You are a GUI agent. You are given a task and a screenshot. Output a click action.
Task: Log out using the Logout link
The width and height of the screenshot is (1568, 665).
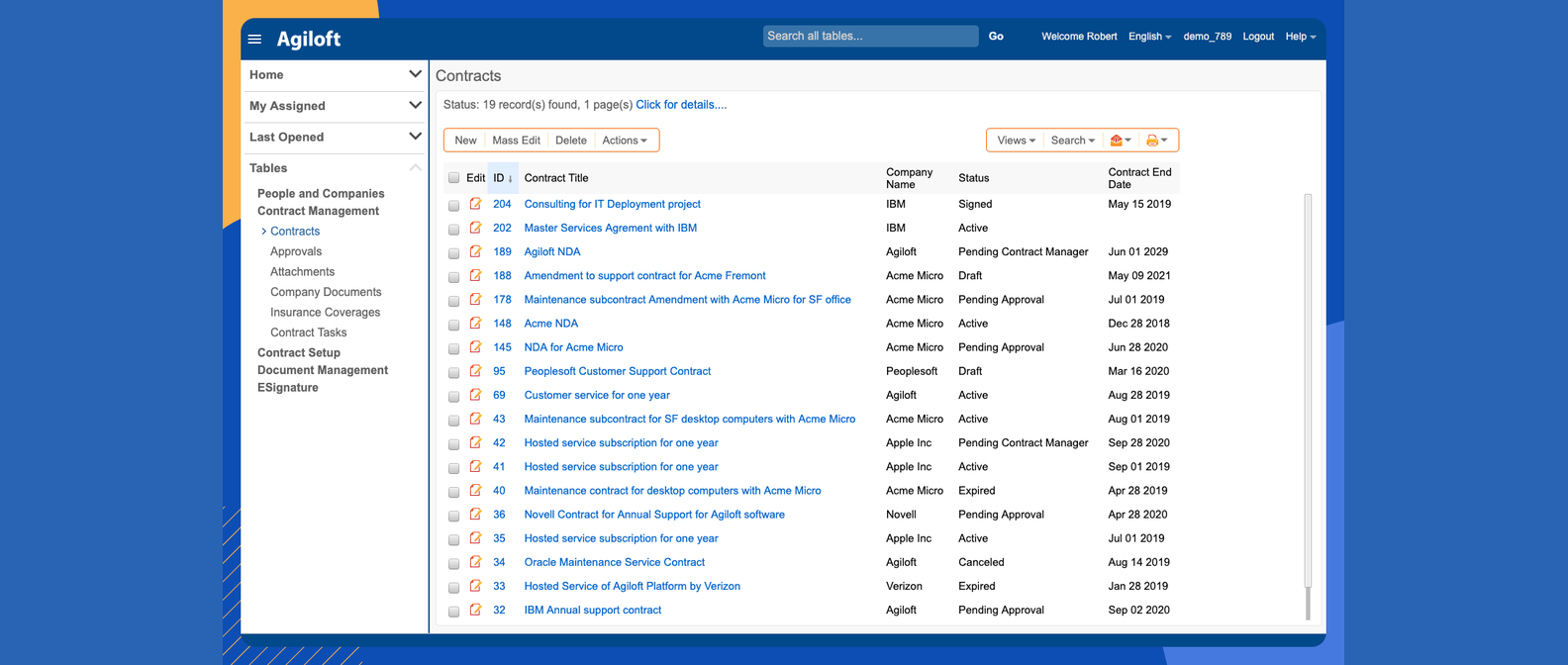coord(1258,37)
